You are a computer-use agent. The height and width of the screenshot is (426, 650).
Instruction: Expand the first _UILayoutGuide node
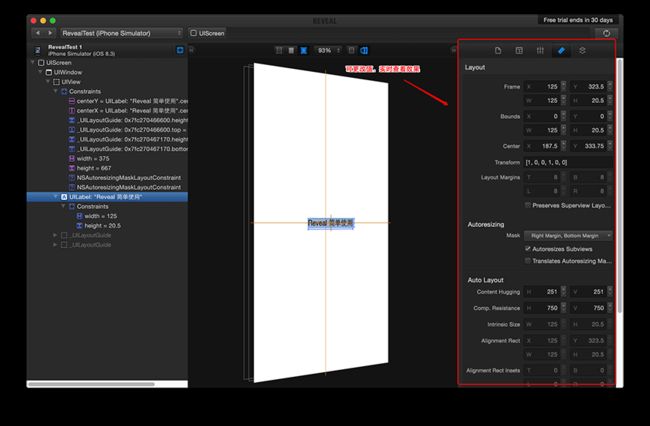tap(55, 235)
